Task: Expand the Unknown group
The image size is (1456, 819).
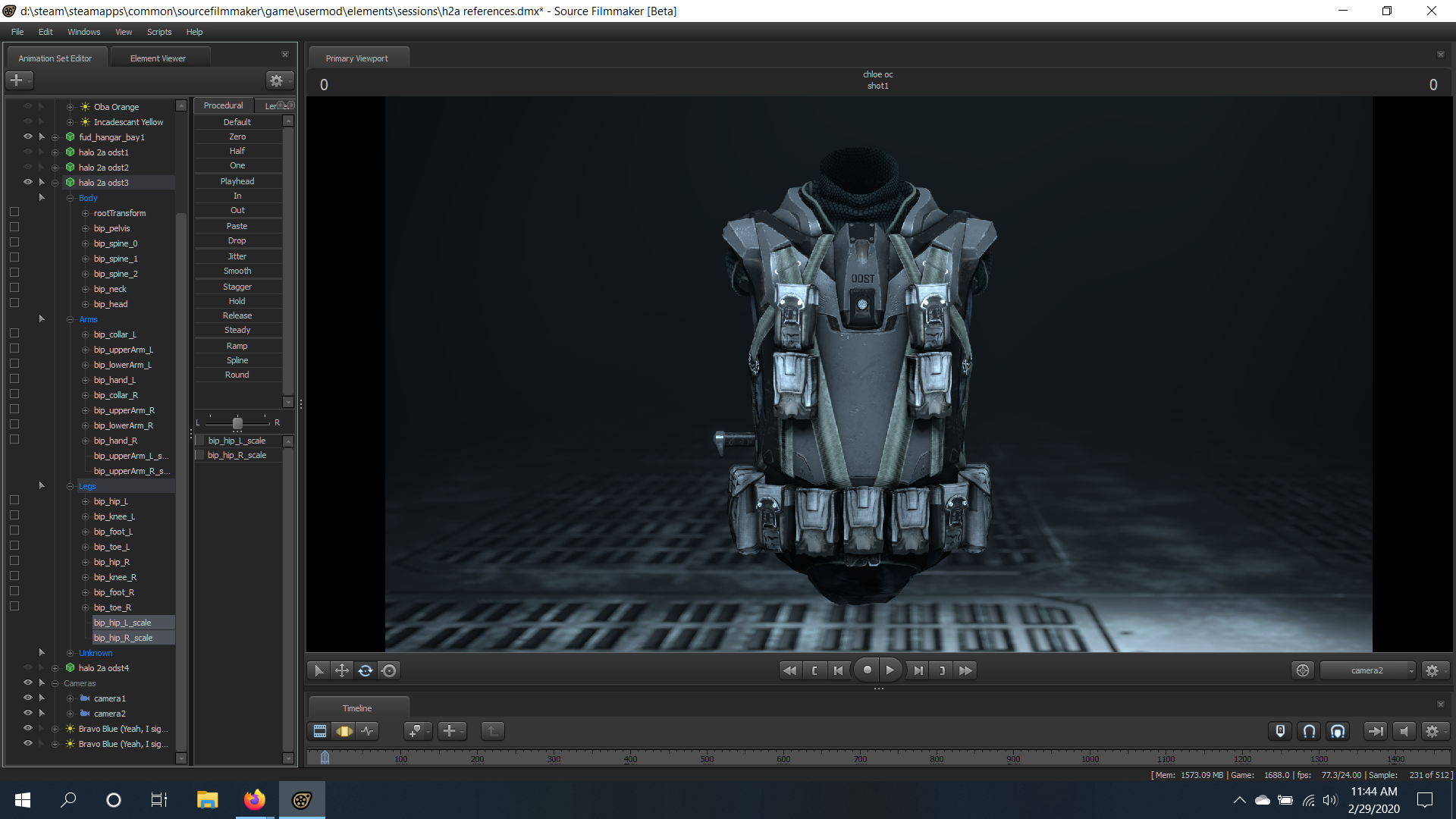Action: [x=70, y=653]
